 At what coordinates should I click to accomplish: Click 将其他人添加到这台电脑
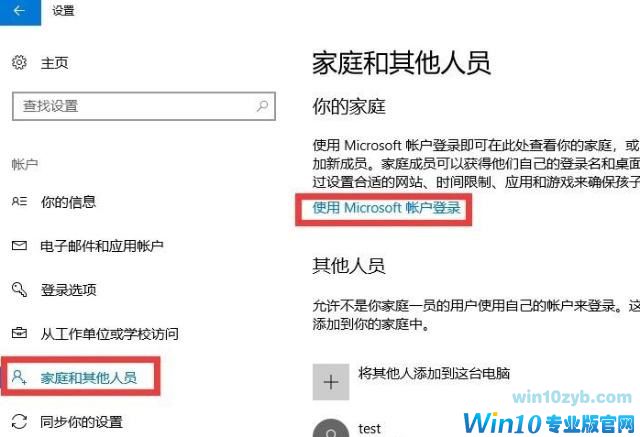click(434, 373)
